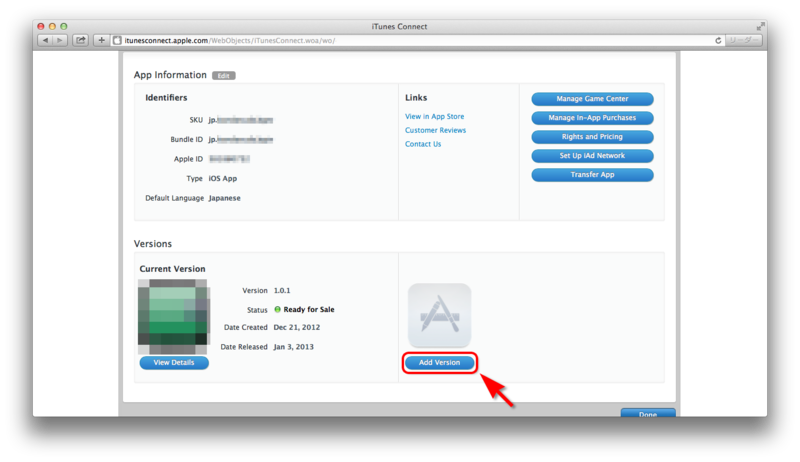Reload the page with refresh icon
This screenshot has width=800, height=462.
click(718, 40)
